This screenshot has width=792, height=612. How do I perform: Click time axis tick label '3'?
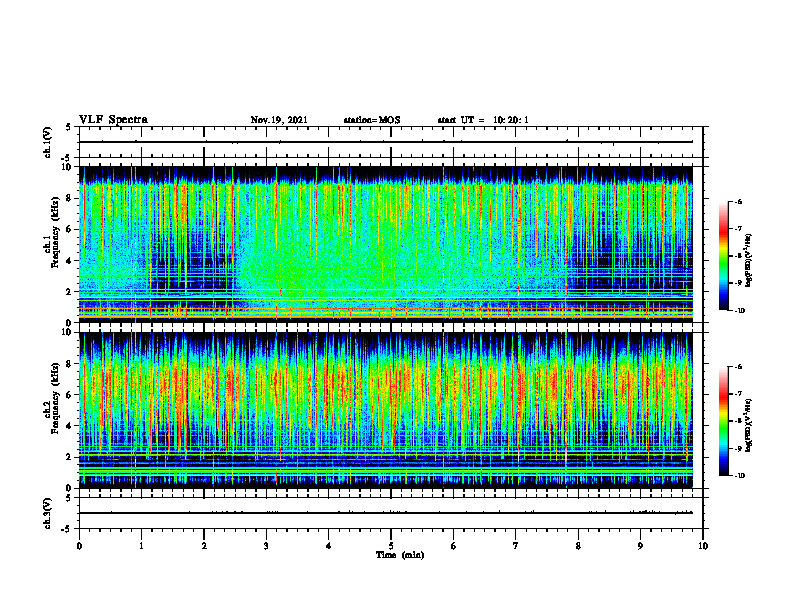pos(266,546)
